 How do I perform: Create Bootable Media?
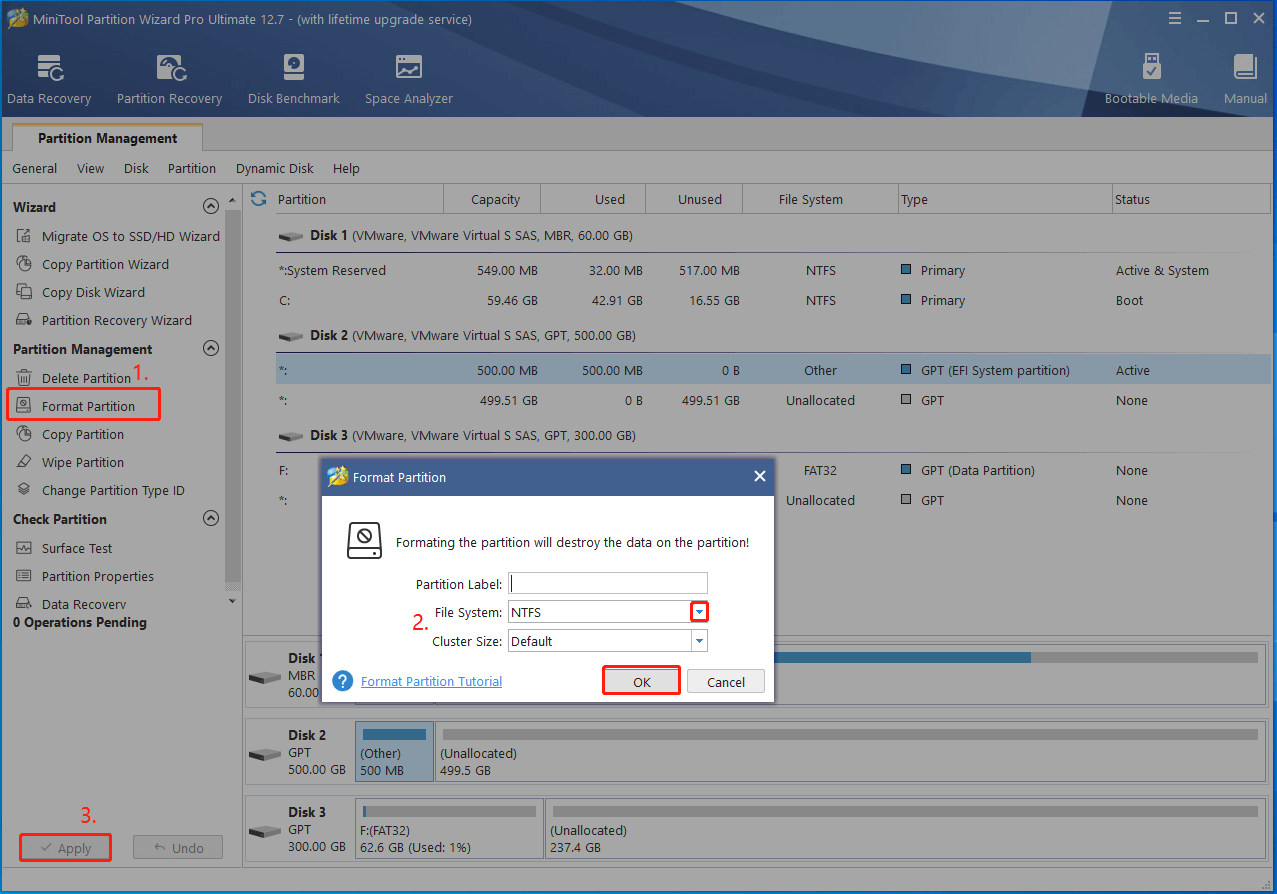tap(1151, 80)
